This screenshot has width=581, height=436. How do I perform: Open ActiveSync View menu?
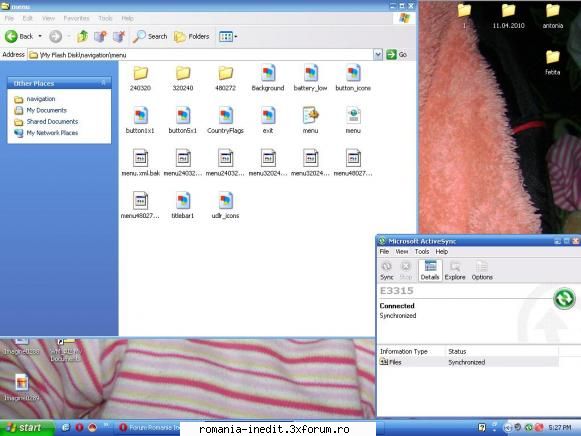pos(402,252)
